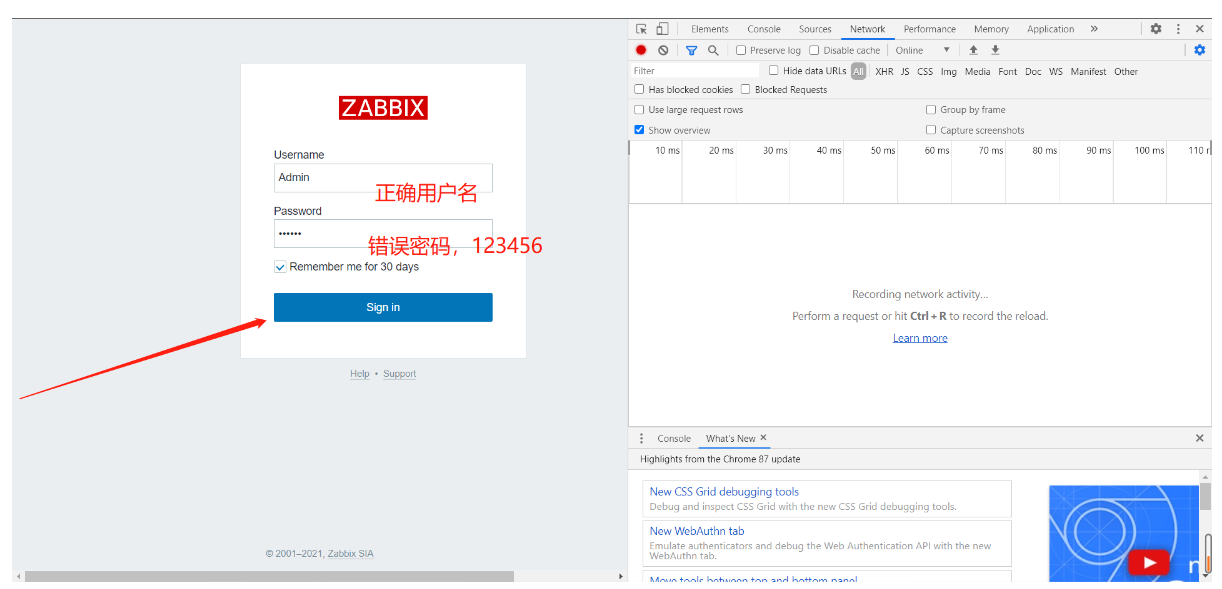Switch to the Elements tab

tap(710, 29)
